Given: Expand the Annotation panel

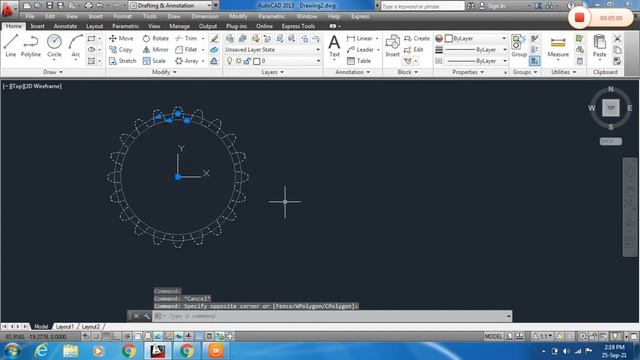Looking at the screenshot, I should tap(353, 72).
